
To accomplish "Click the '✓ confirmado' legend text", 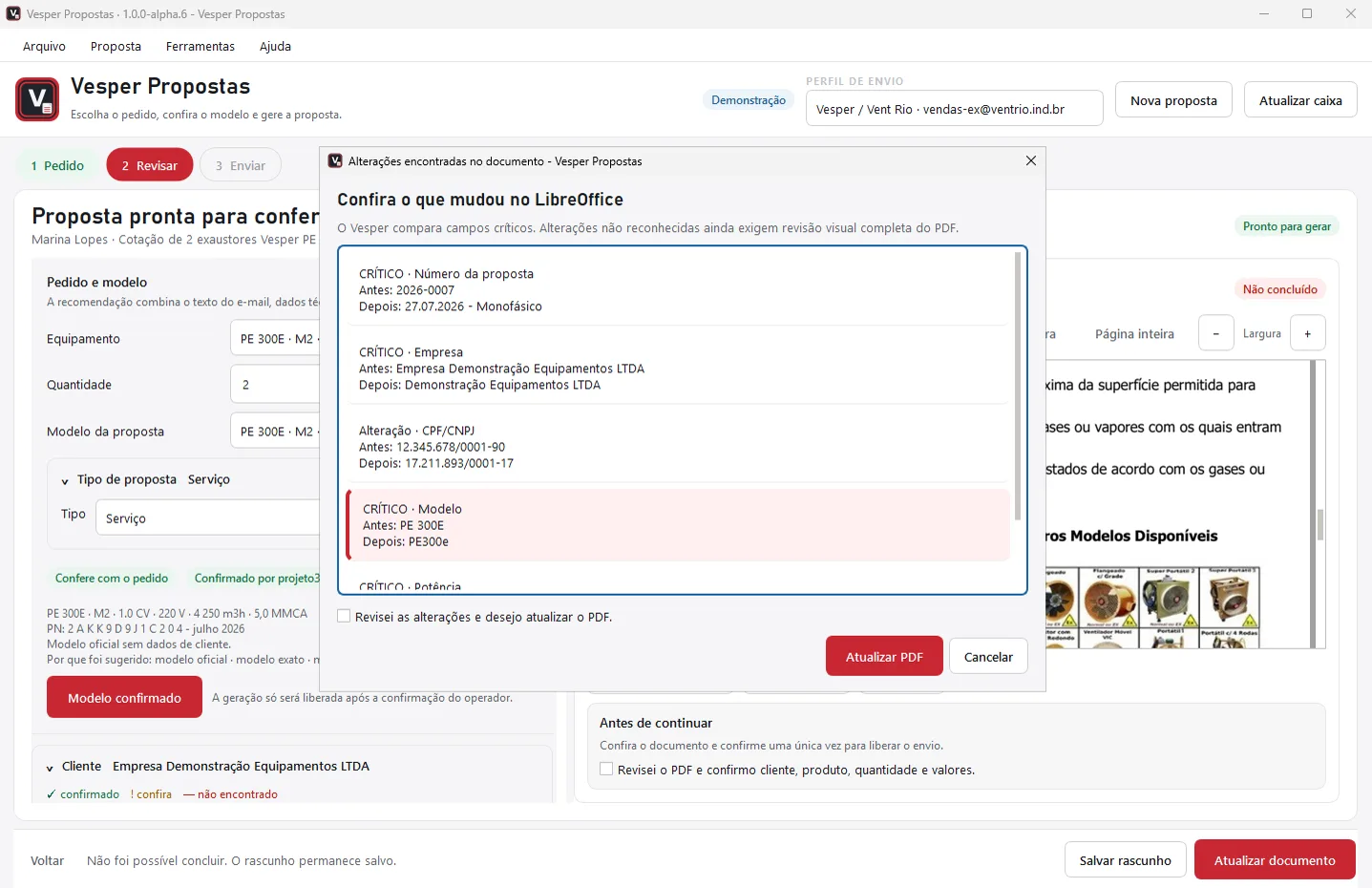I will (83, 794).
